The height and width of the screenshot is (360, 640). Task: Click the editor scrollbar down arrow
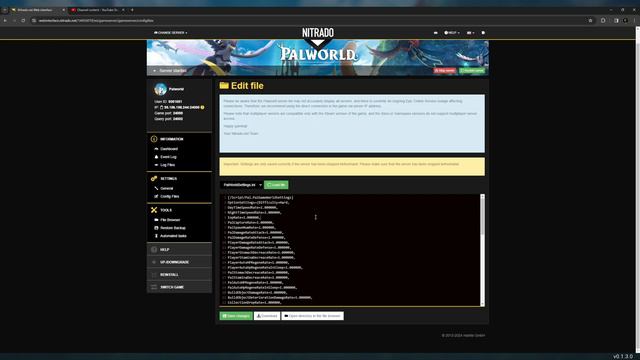pyautogui.click(x=482, y=304)
